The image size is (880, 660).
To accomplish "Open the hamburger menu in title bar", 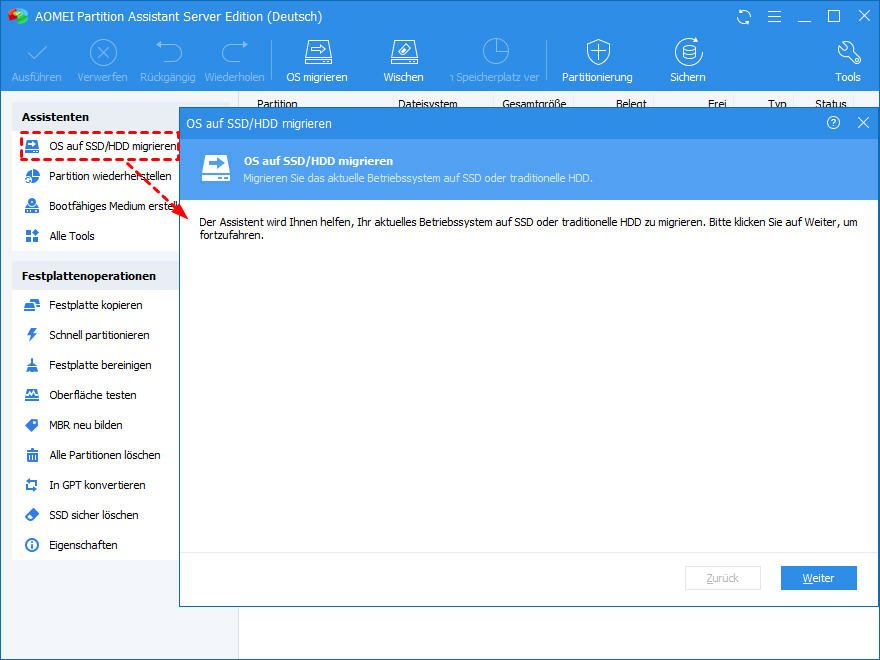I will point(774,17).
